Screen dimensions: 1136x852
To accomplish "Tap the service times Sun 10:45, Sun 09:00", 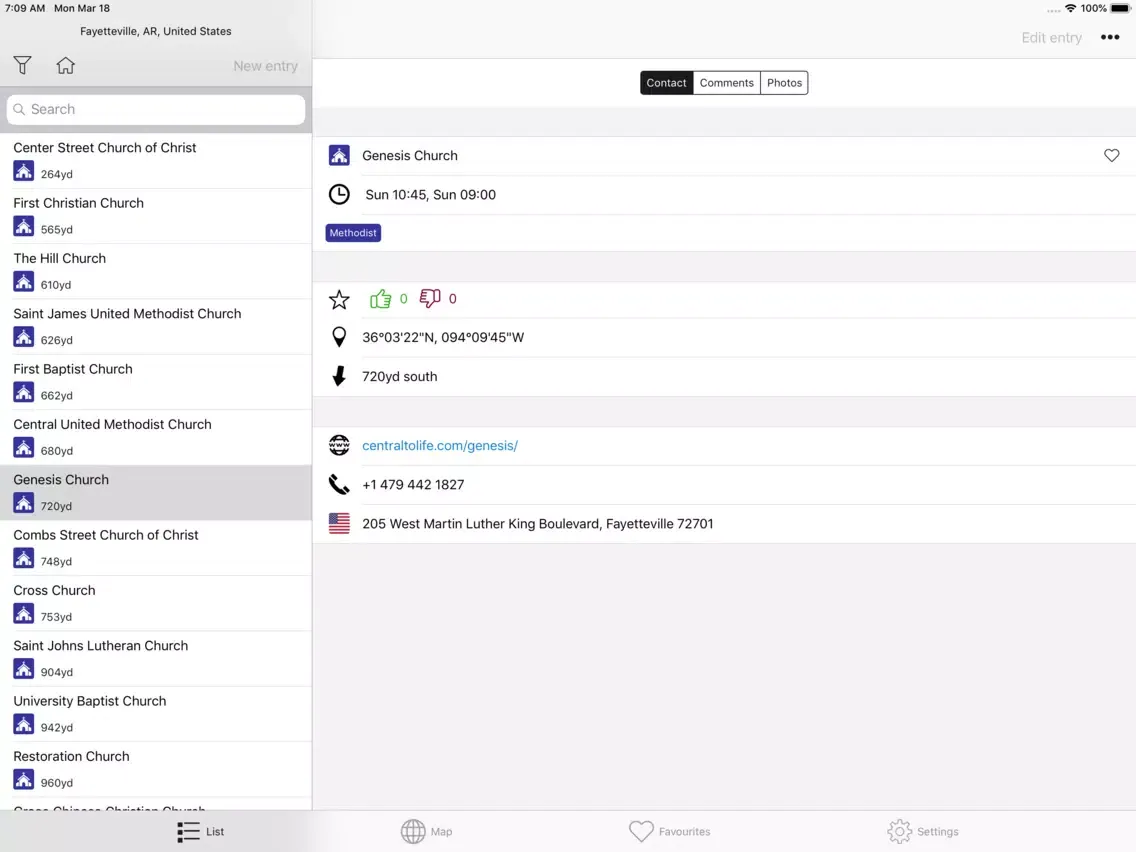I will [x=430, y=195].
